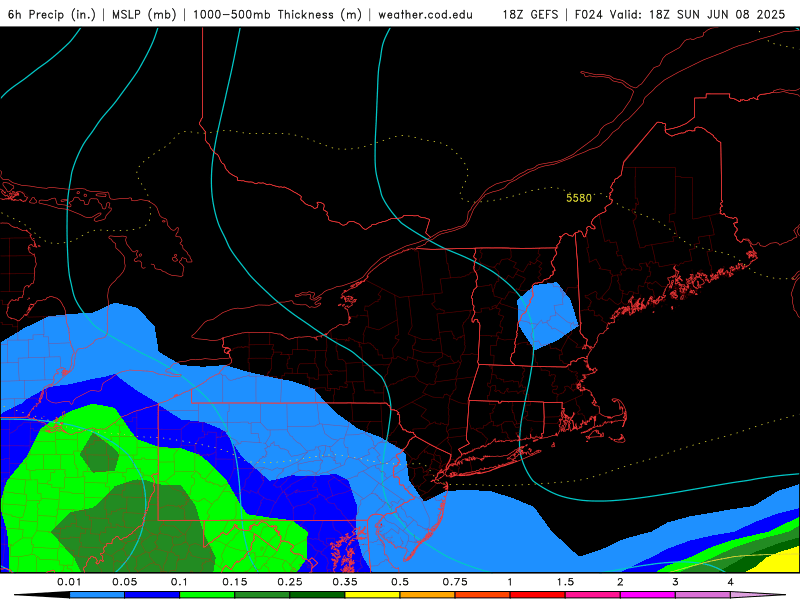This screenshot has width=800, height=600.
Task: Click the '0.1' legend value
Action: (x=179, y=582)
